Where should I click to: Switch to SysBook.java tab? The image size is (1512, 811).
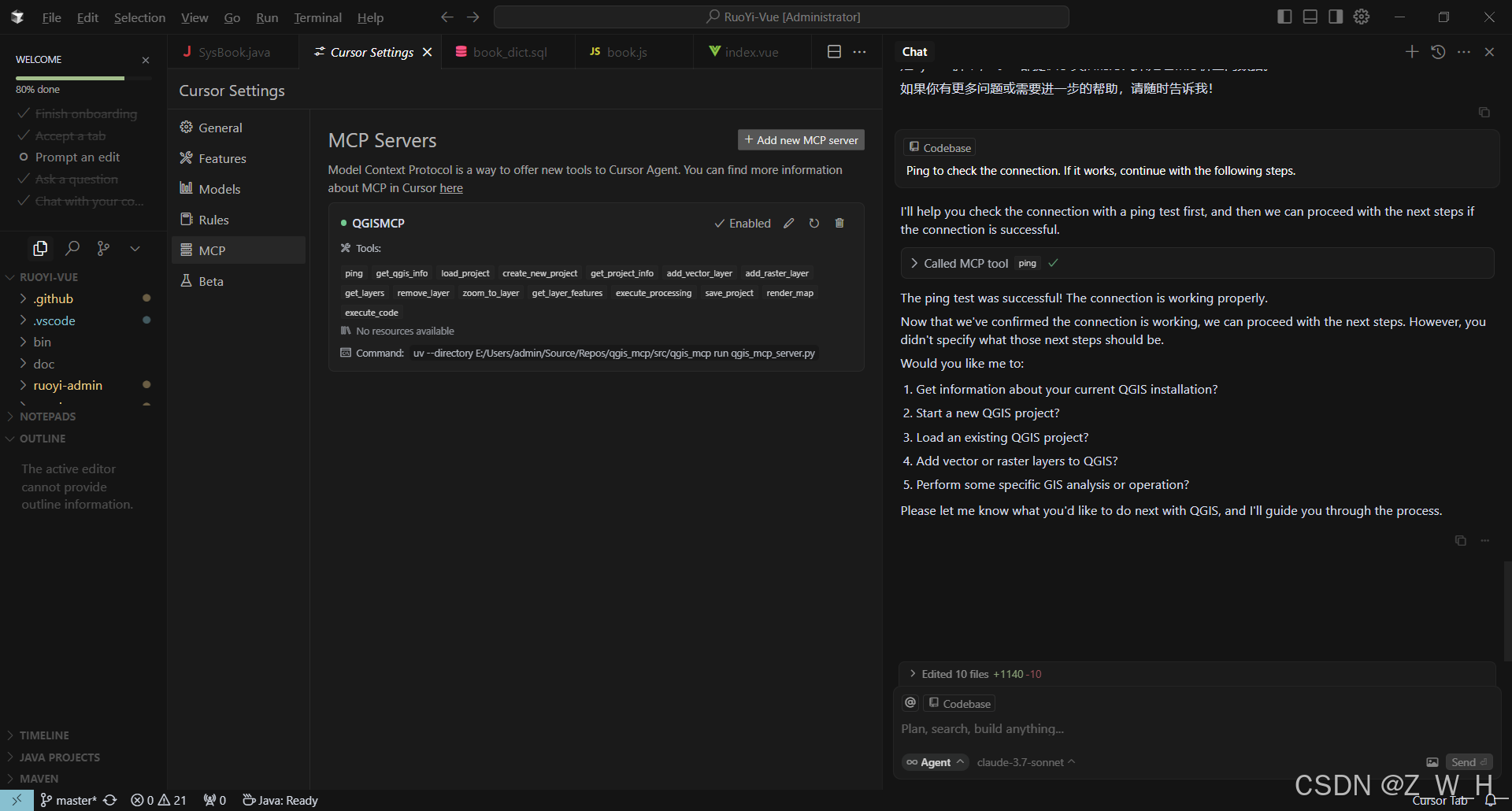(x=233, y=52)
